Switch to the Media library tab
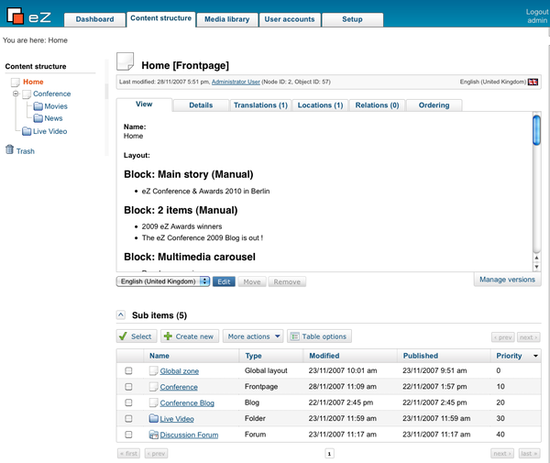 tap(227, 20)
